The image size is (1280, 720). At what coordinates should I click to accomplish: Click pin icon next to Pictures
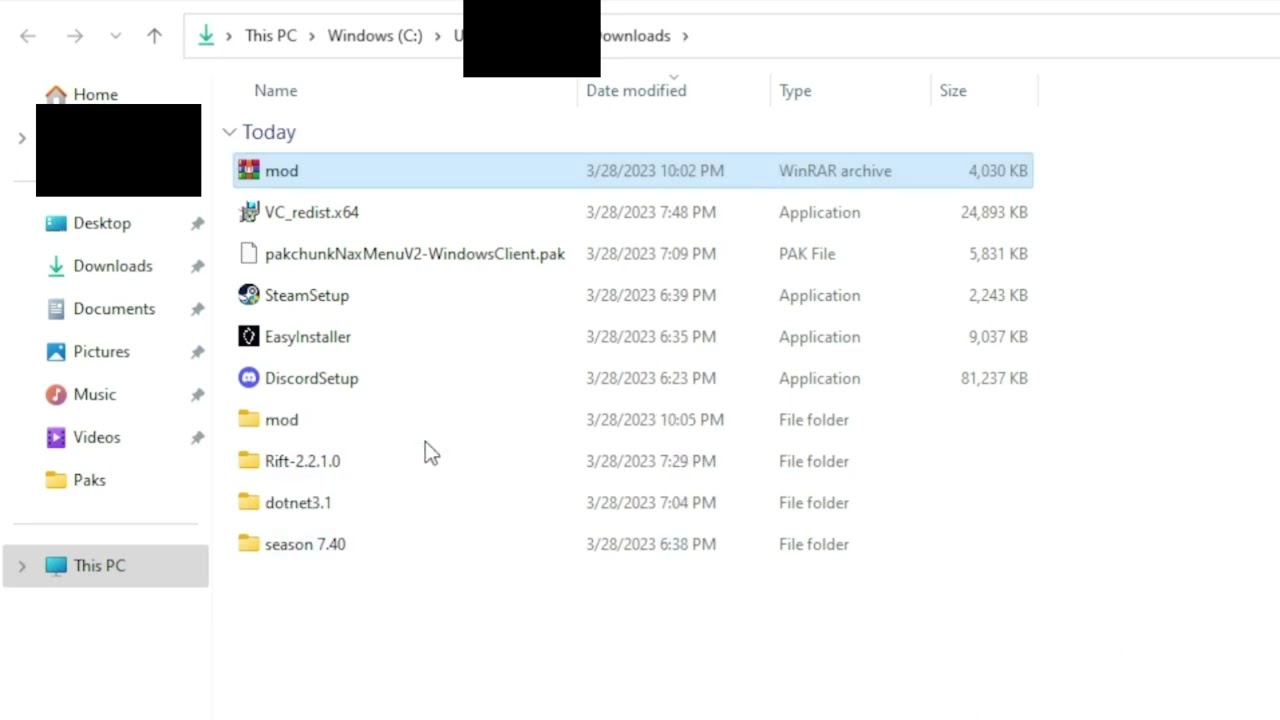coord(197,353)
